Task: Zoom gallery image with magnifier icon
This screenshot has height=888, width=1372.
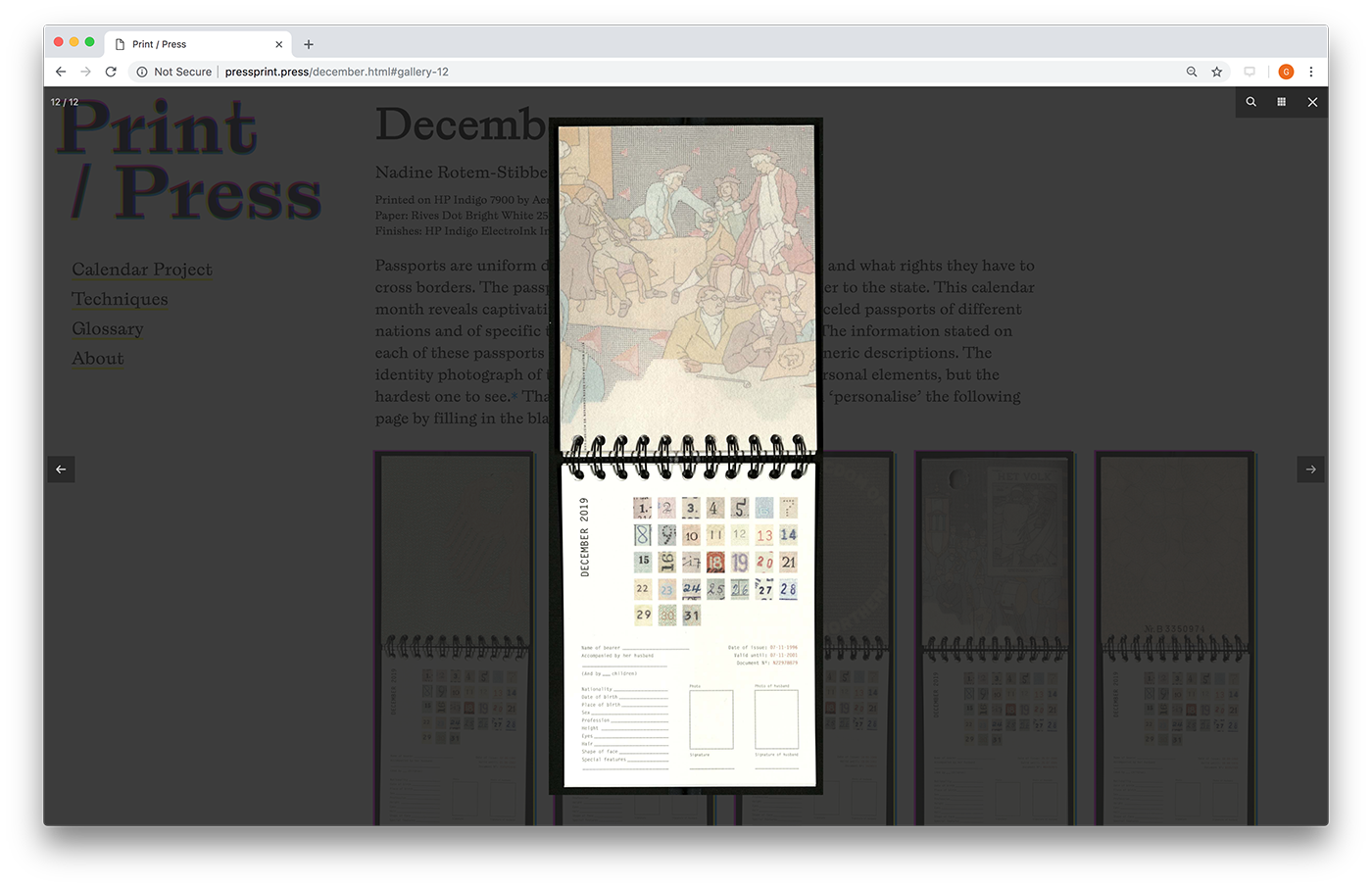Action: [x=1251, y=102]
